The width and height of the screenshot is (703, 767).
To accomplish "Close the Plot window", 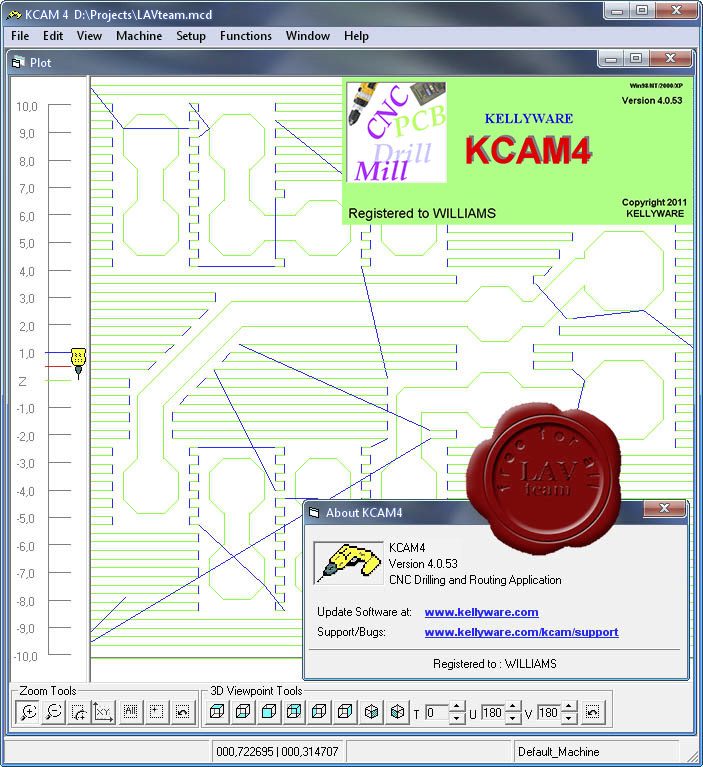I will click(670, 58).
